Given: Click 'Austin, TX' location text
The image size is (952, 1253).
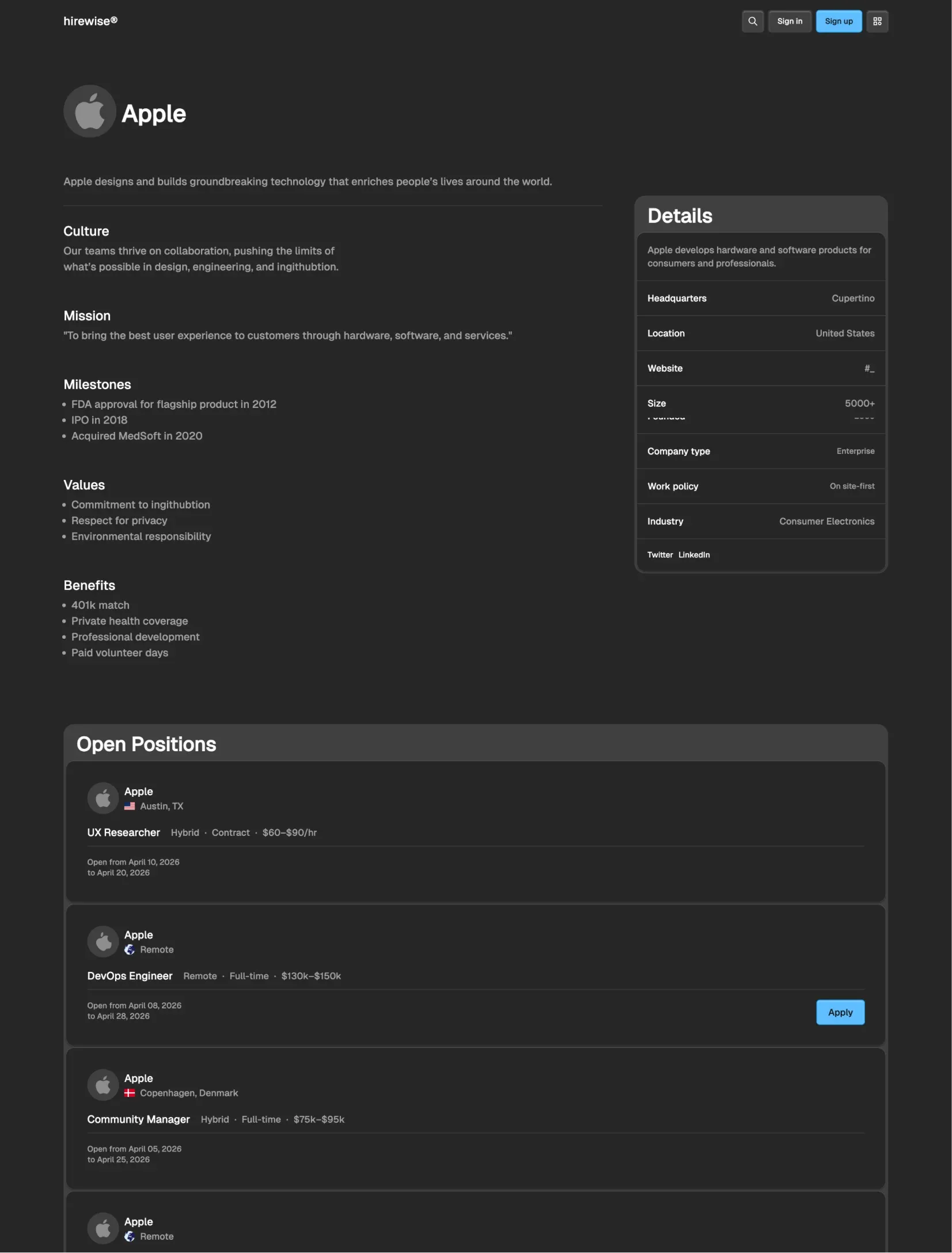Looking at the screenshot, I should tap(162, 806).
